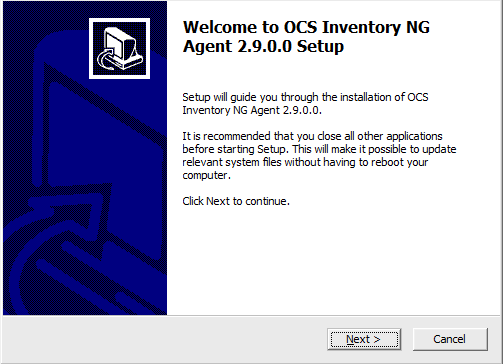Select the curved arrow in the logo icon
This screenshot has width=503, height=364.
coord(107,60)
